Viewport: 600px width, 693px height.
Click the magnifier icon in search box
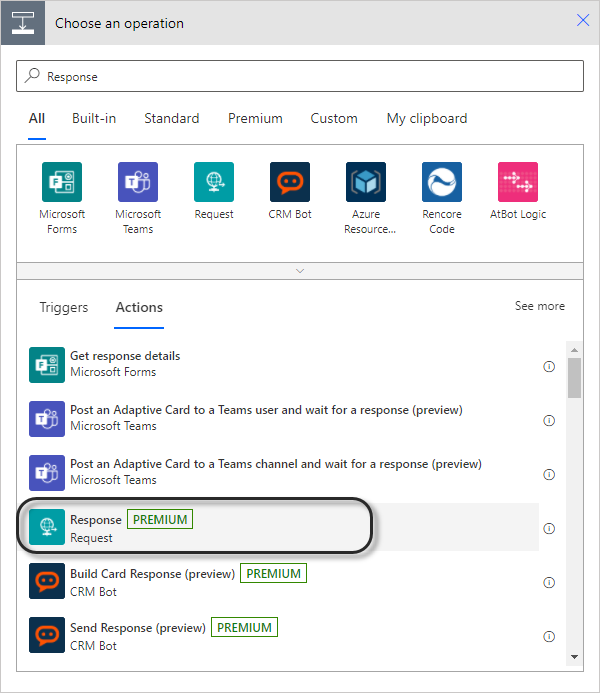tap(32, 76)
